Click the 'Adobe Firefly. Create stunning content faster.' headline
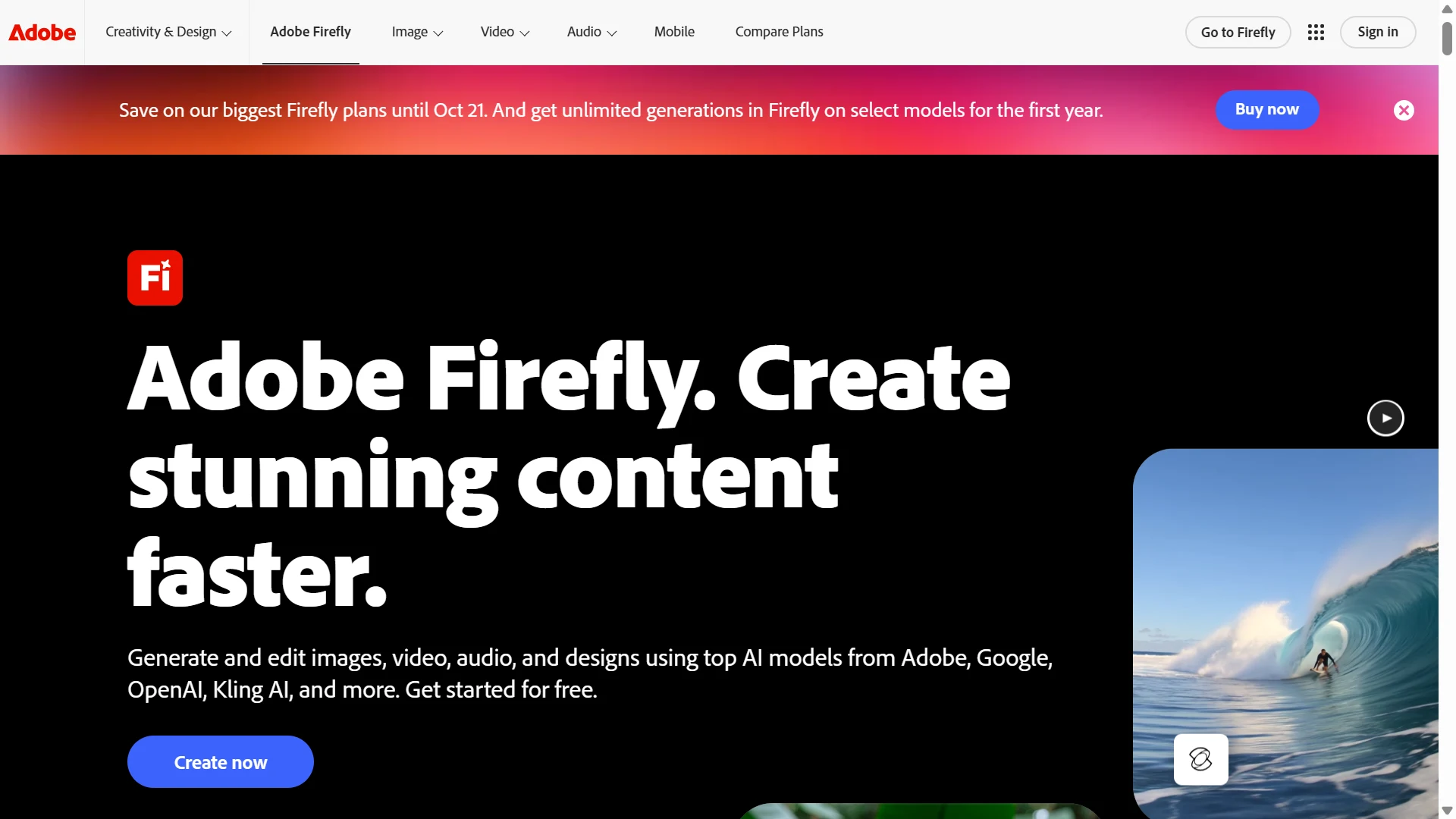The image size is (1456, 819). pos(569,475)
